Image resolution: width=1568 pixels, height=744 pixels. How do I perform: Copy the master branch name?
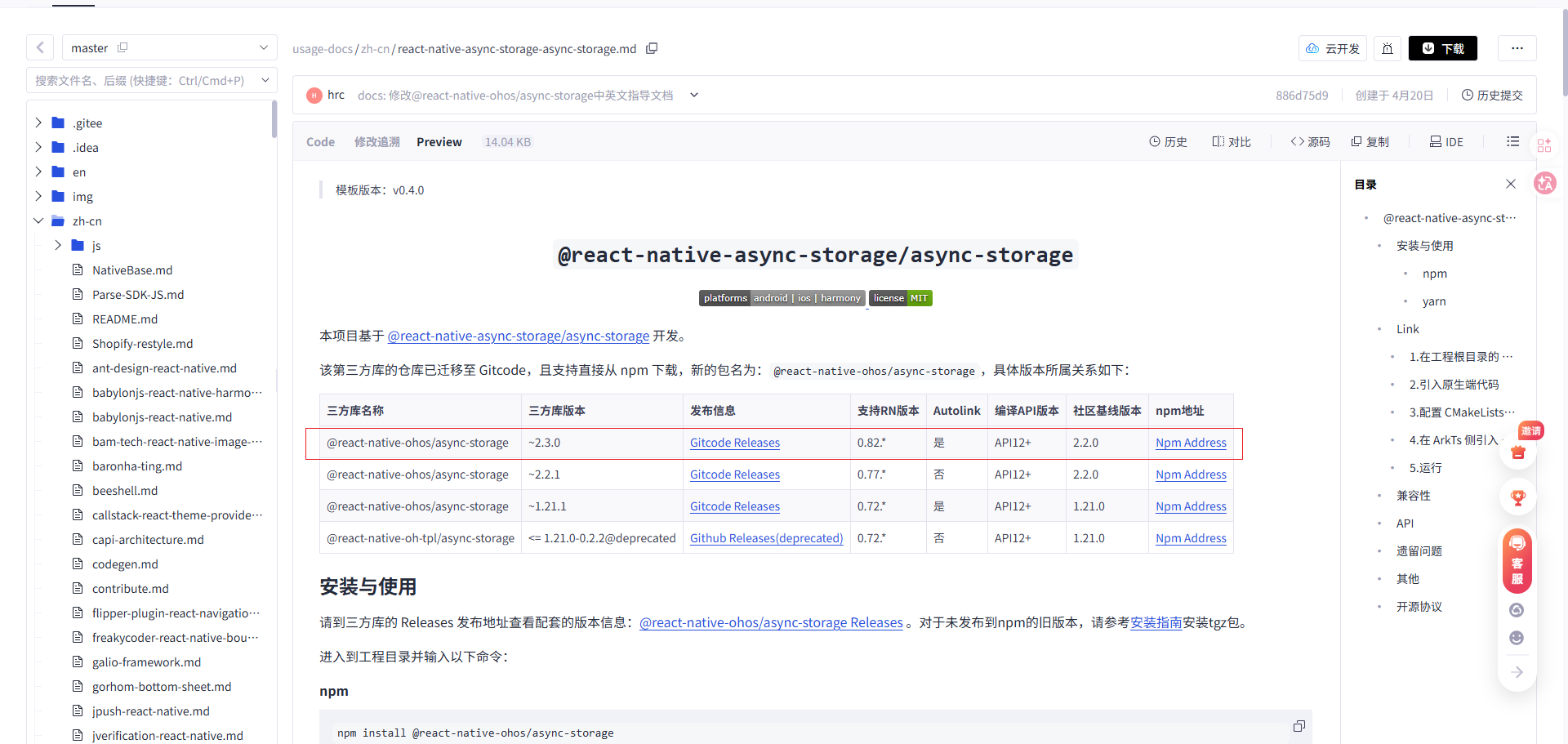click(x=122, y=47)
